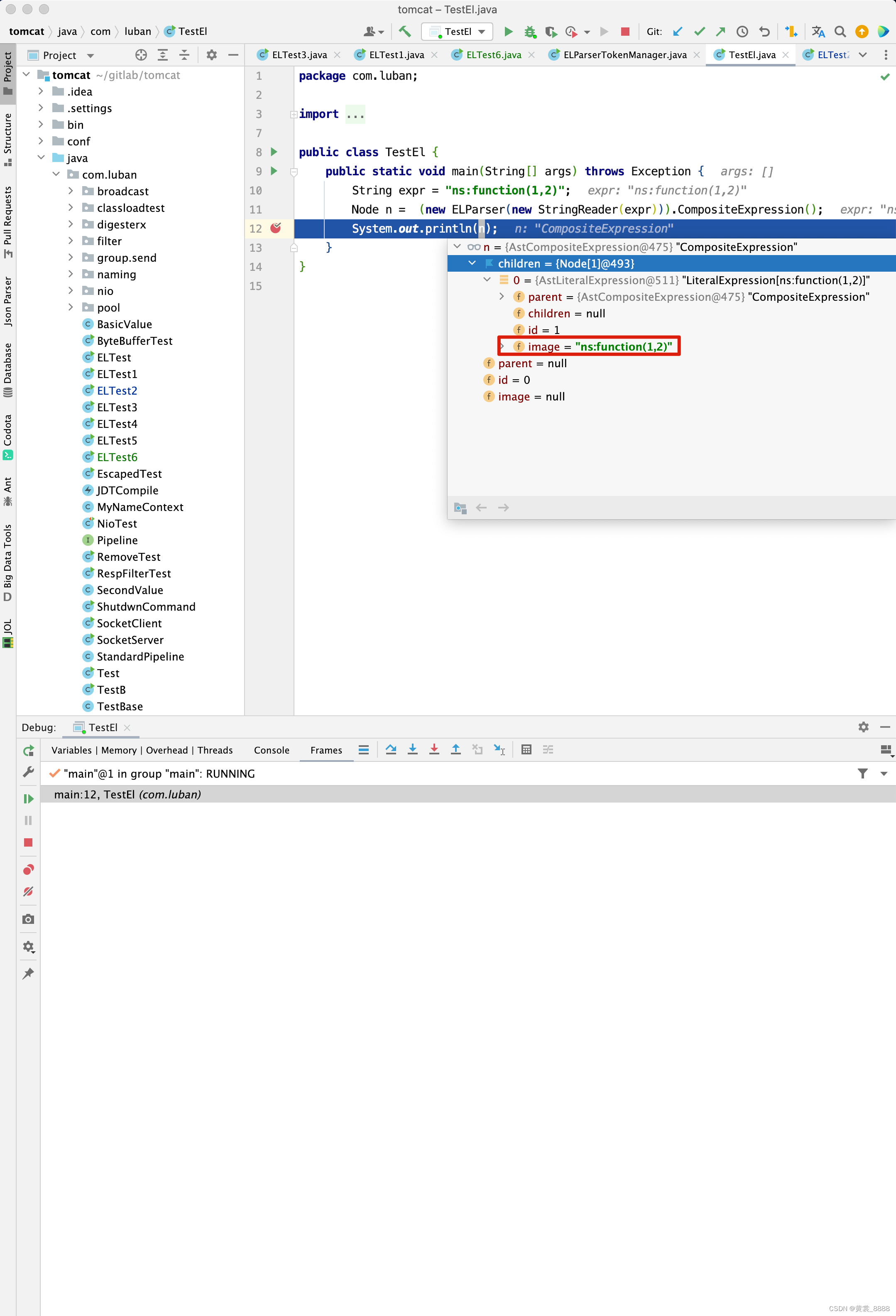The height and width of the screenshot is (1316, 896).
Task: Run TestEl with the green play button
Action: click(x=508, y=31)
